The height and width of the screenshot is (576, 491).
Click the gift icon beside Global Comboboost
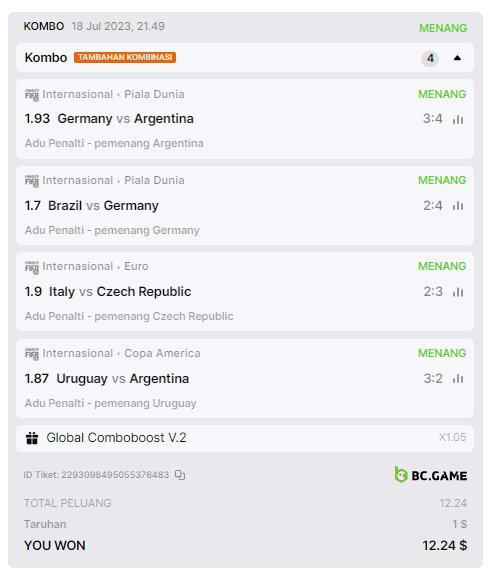[32, 438]
